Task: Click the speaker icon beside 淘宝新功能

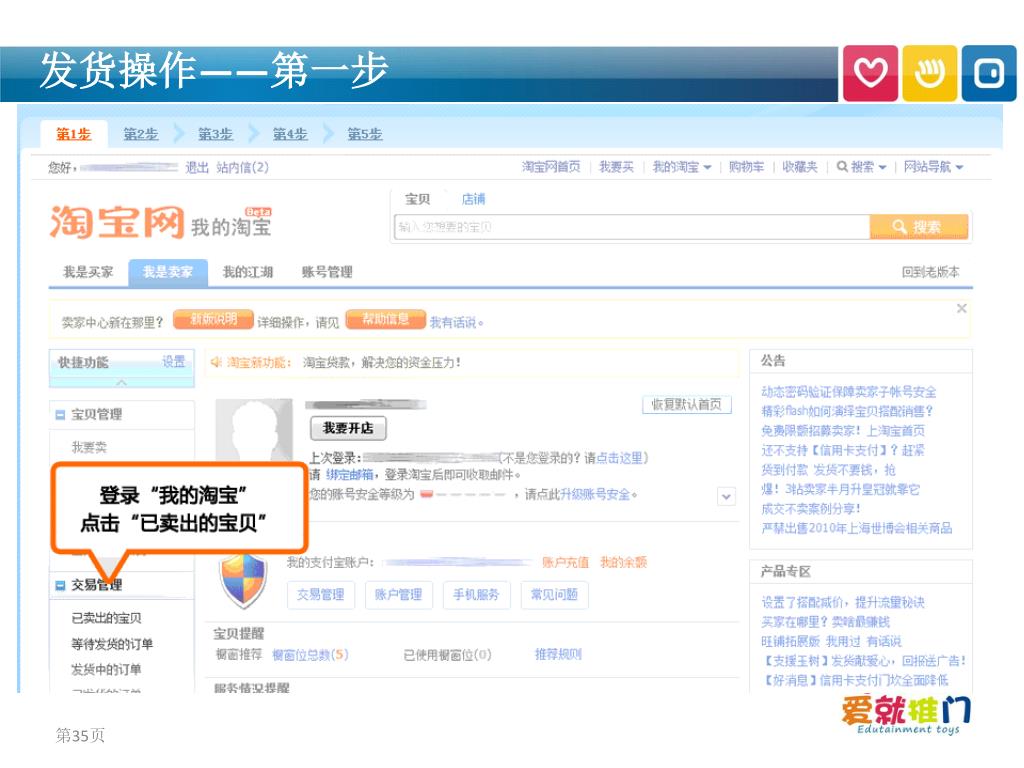Action: [216, 362]
